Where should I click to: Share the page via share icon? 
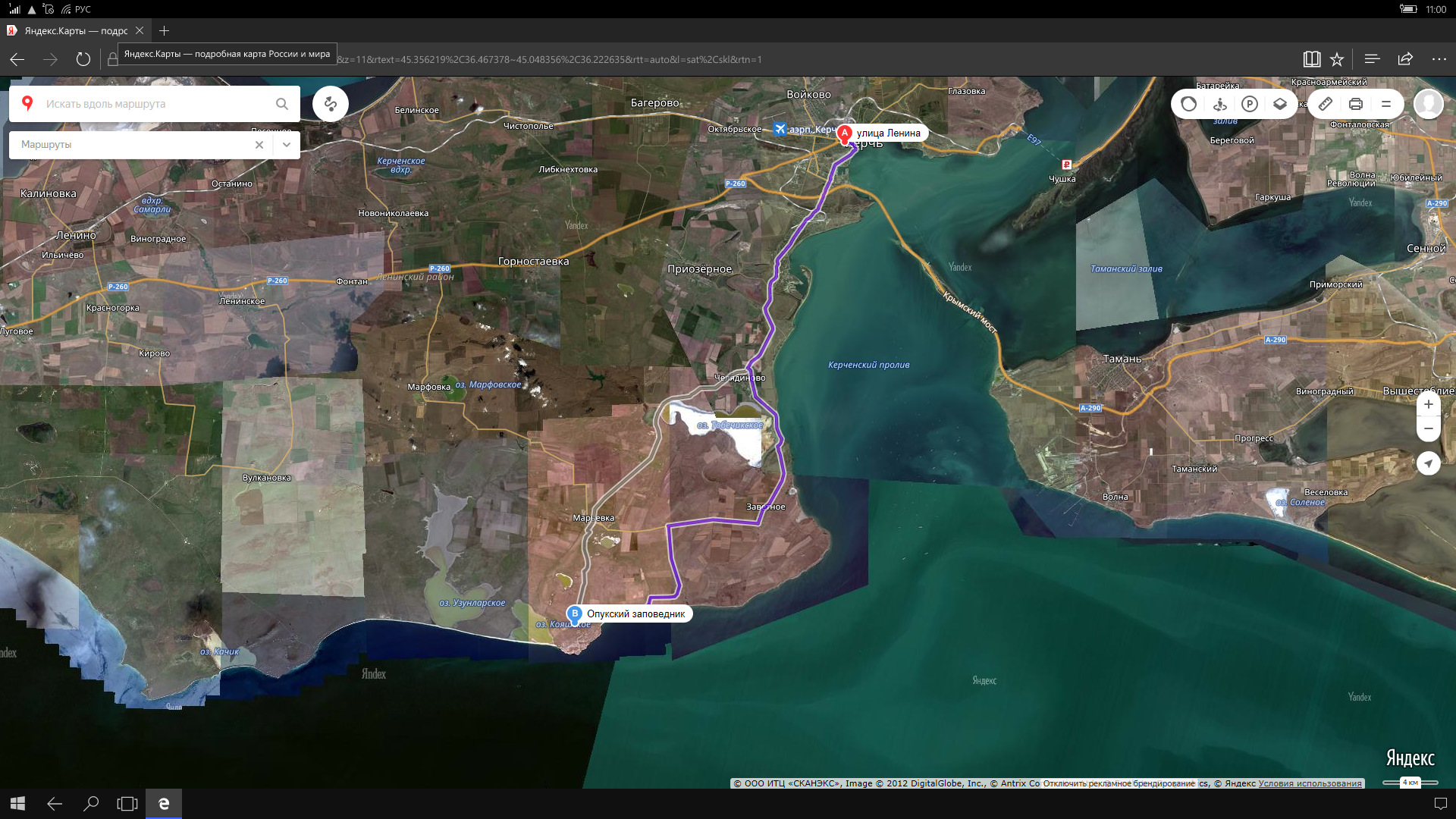[x=1405, y=59]
